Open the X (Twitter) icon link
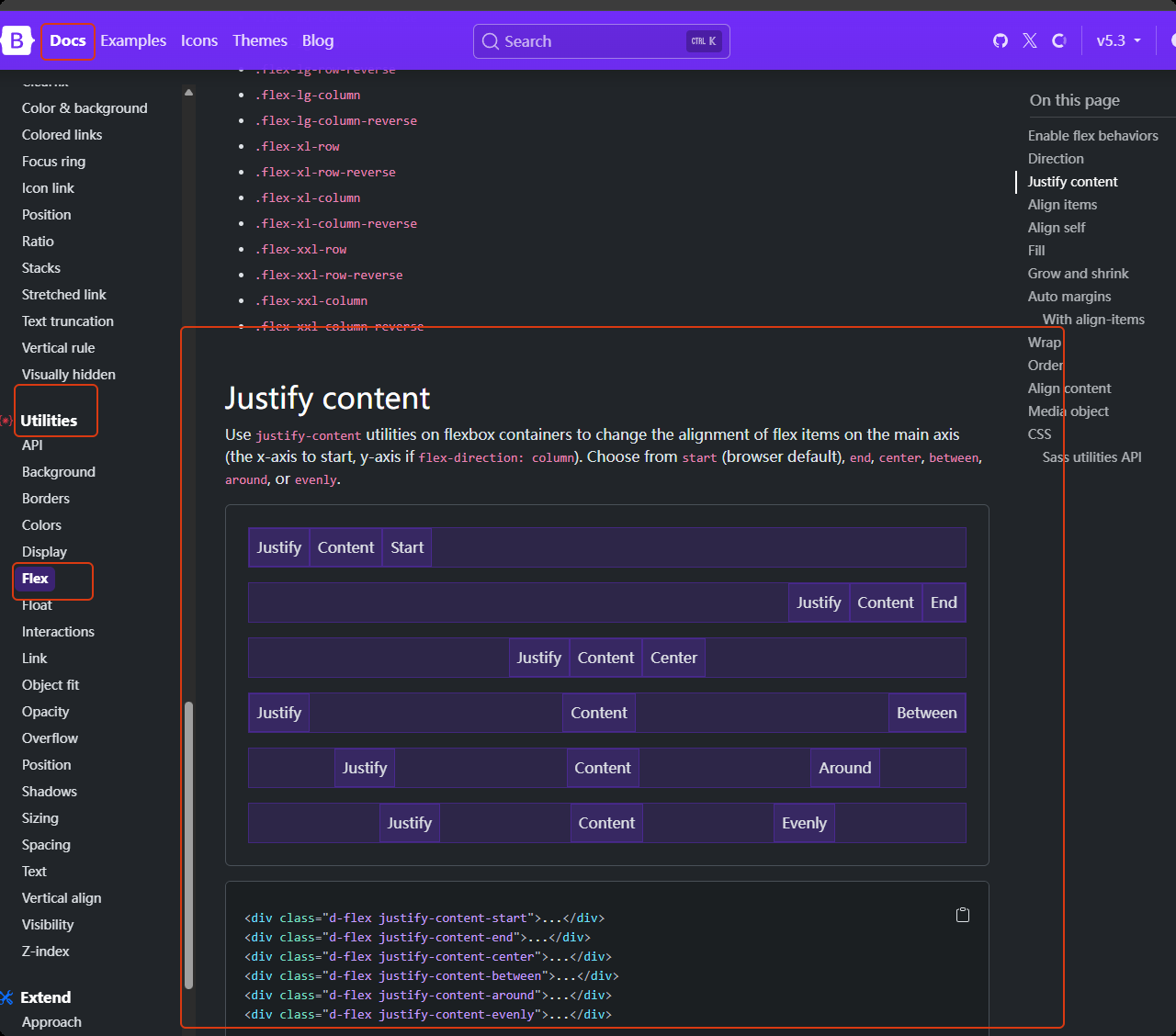This screenshot has width=1176, height=1036. point(1030,40)
